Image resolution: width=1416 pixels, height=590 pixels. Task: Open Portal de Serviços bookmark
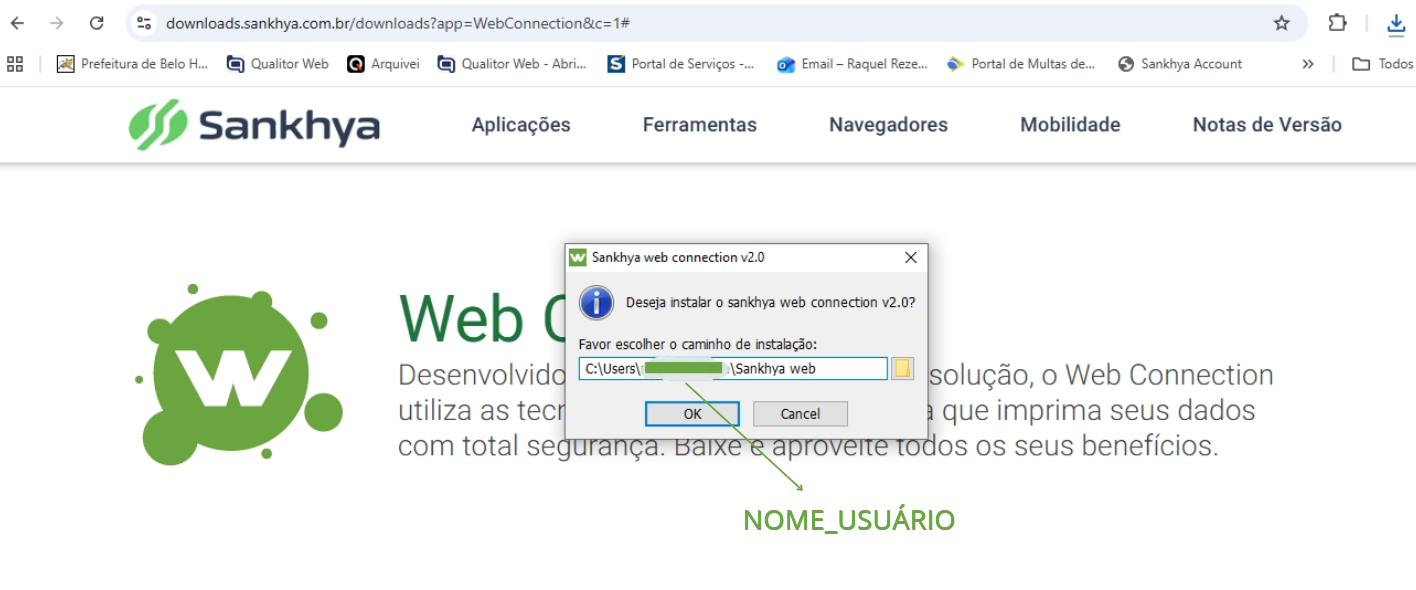[682, 64]
